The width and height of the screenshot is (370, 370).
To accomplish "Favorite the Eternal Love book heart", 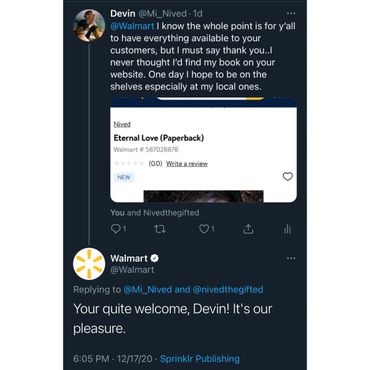I will tap(288, 176).
